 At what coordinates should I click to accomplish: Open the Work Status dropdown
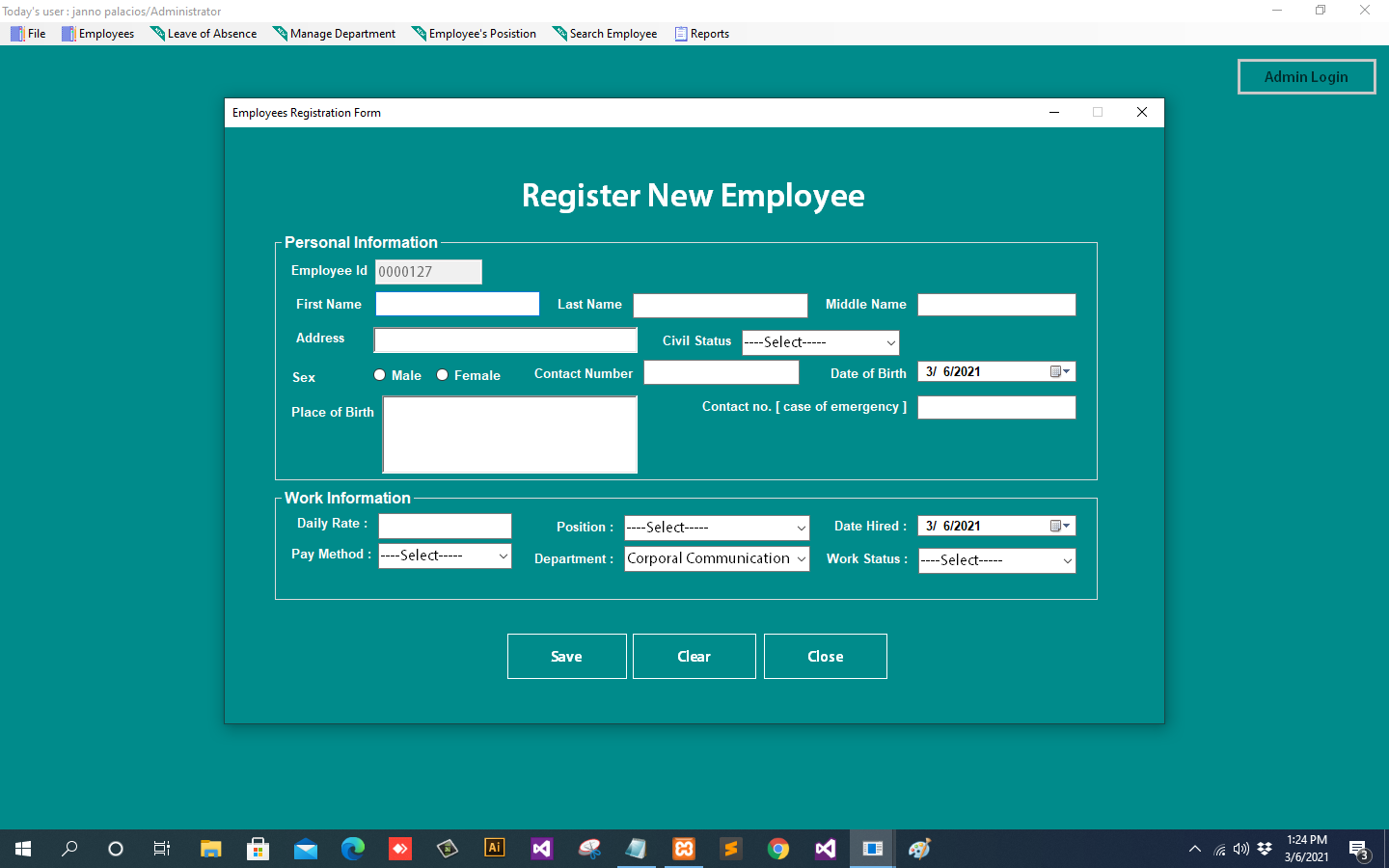pyautogui.click(x=1067, y=560)
